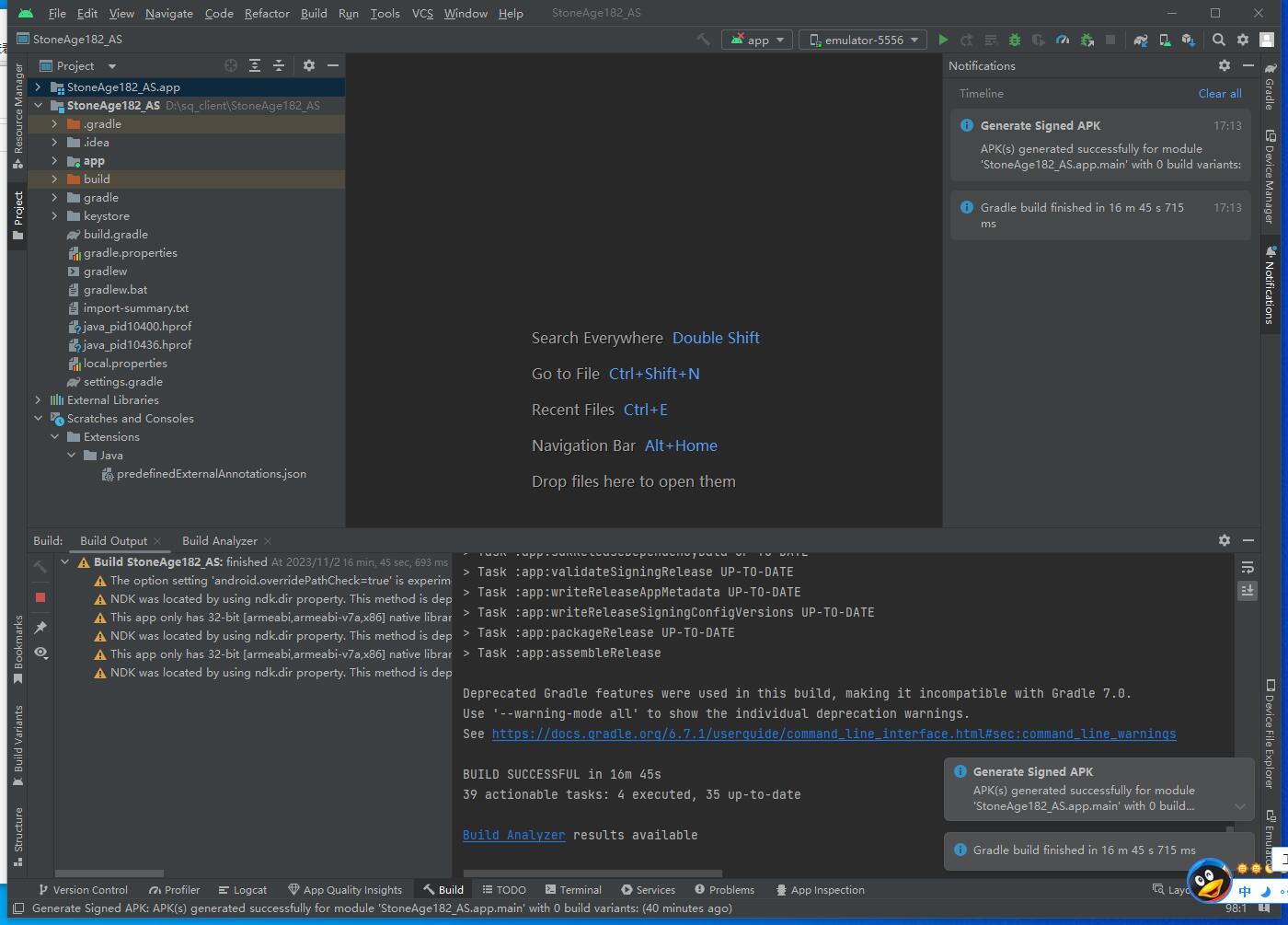
Task: Expand the keystore folder in project tree
Action: click(54, 216)
